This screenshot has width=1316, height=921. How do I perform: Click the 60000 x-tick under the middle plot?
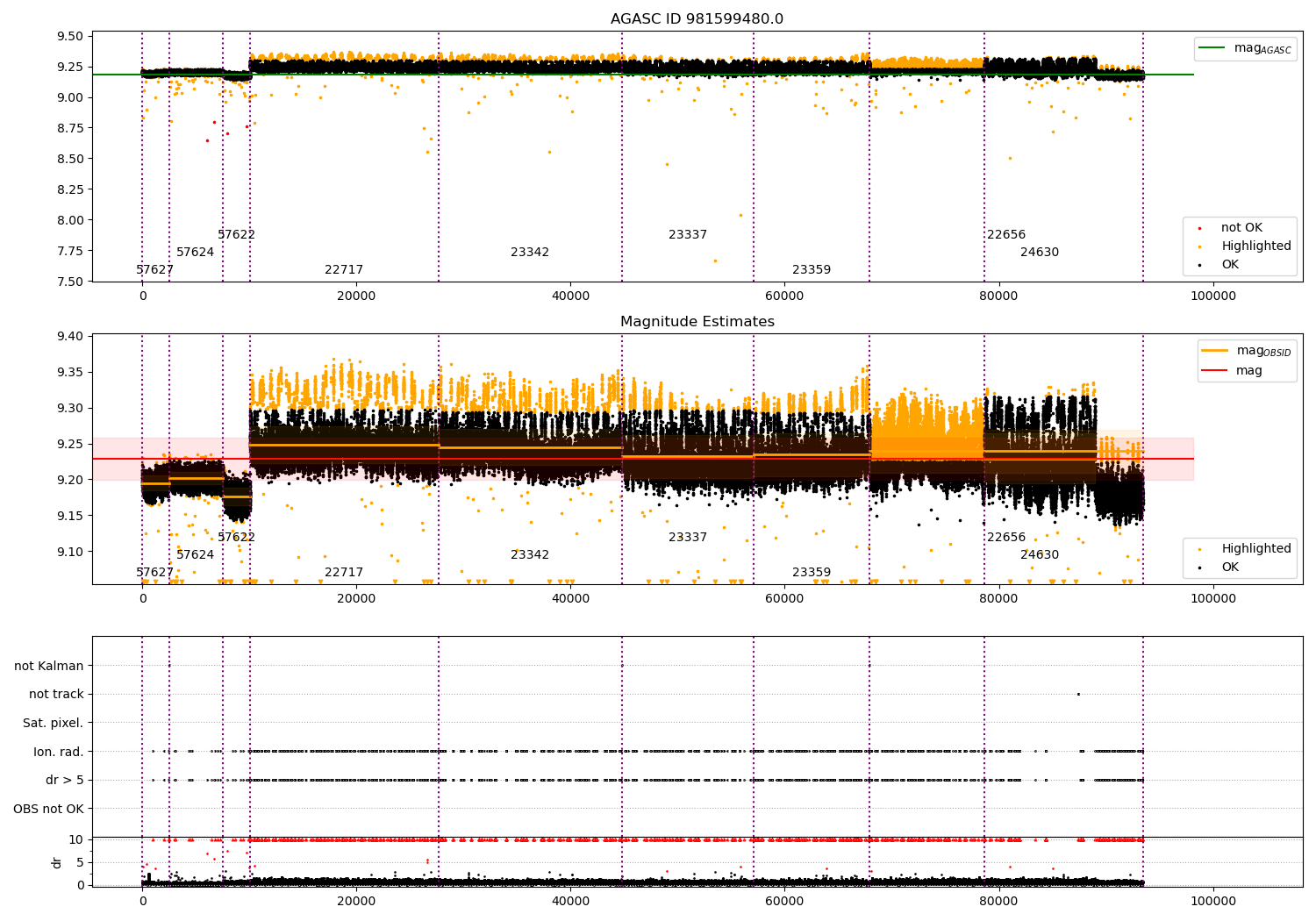(x=784, y=599)
